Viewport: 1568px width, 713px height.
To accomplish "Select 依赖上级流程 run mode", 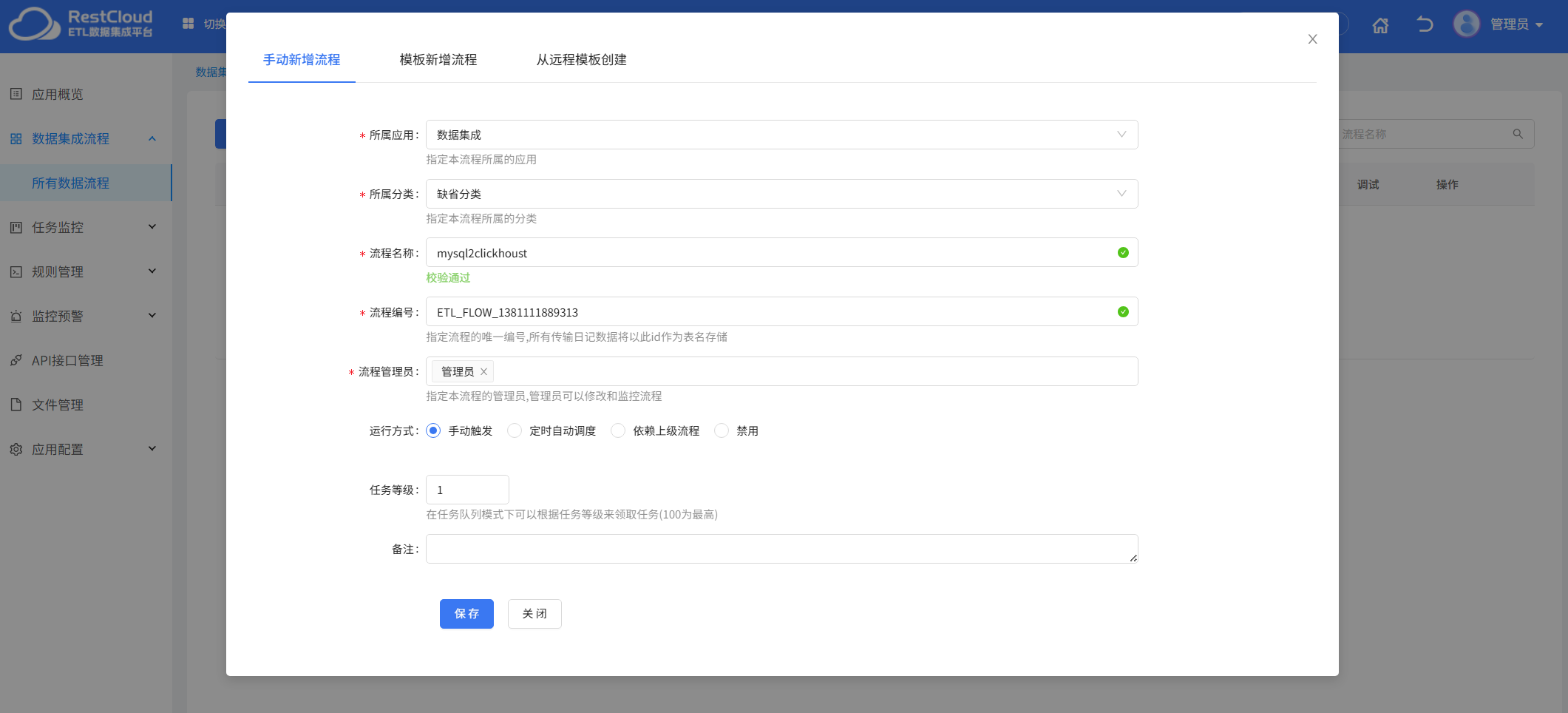I will point(618,430).
